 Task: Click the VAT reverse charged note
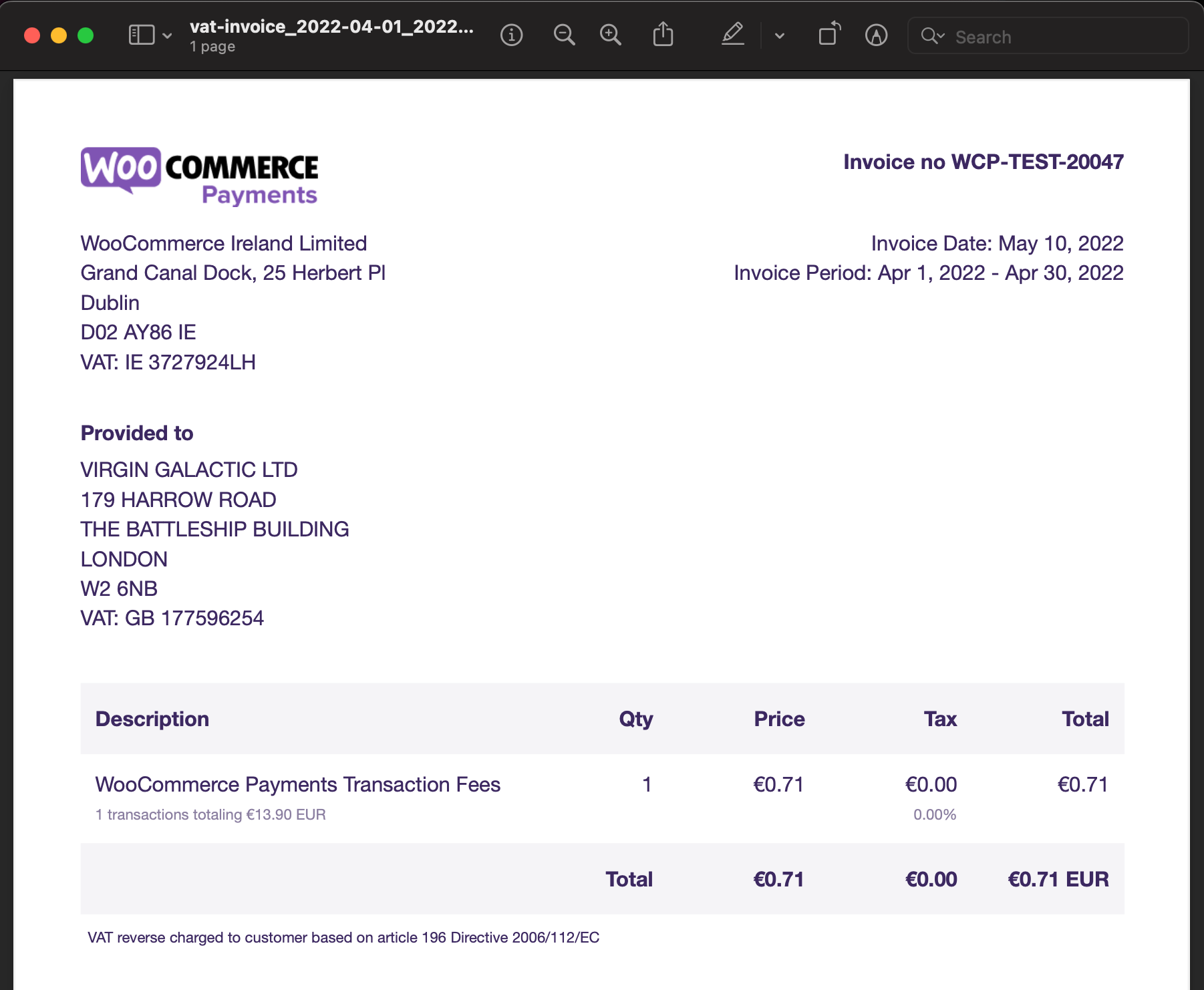pyautogui.click(x=343, y=938)
